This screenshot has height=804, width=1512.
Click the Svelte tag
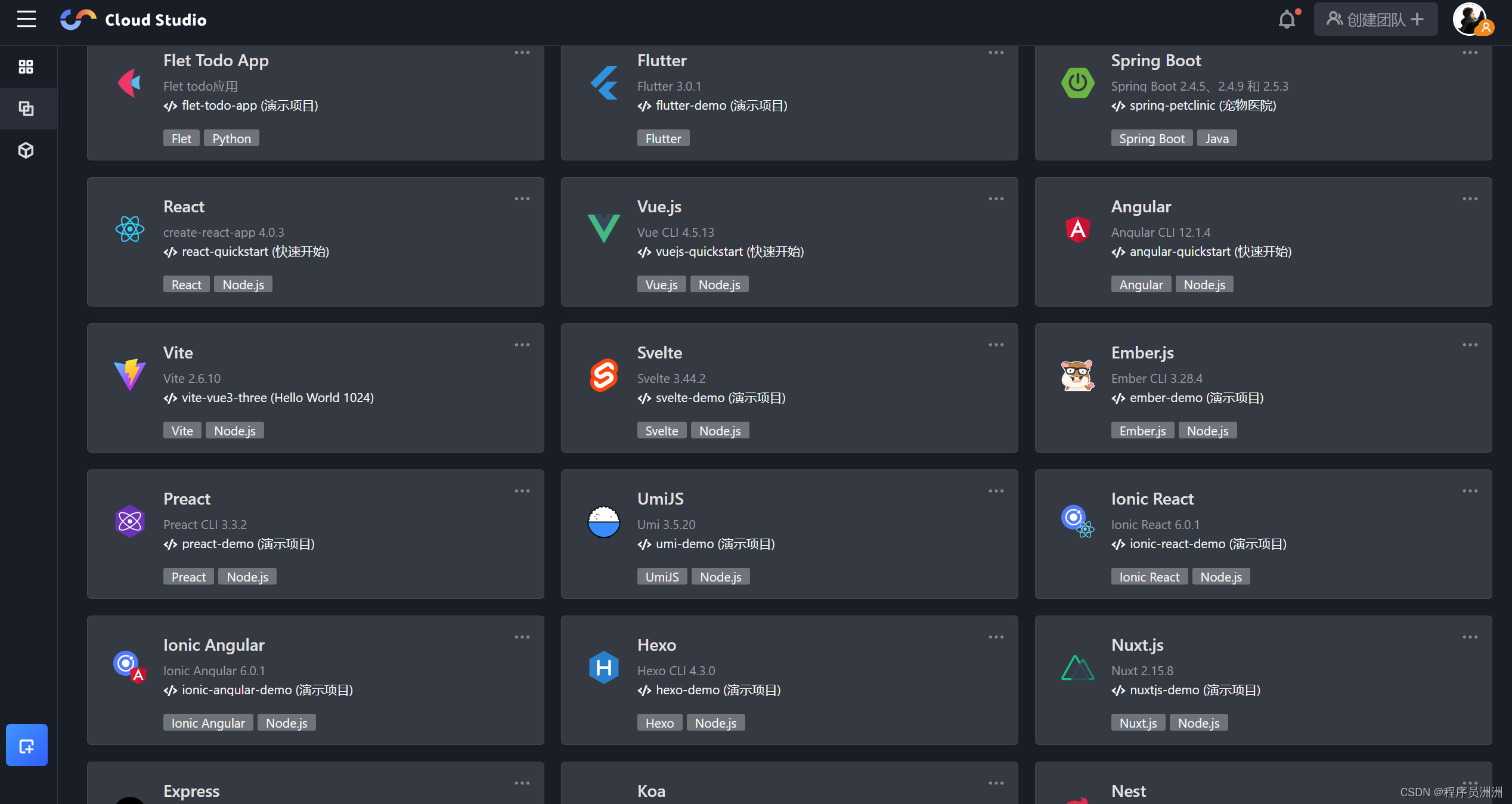coord(662,431)
